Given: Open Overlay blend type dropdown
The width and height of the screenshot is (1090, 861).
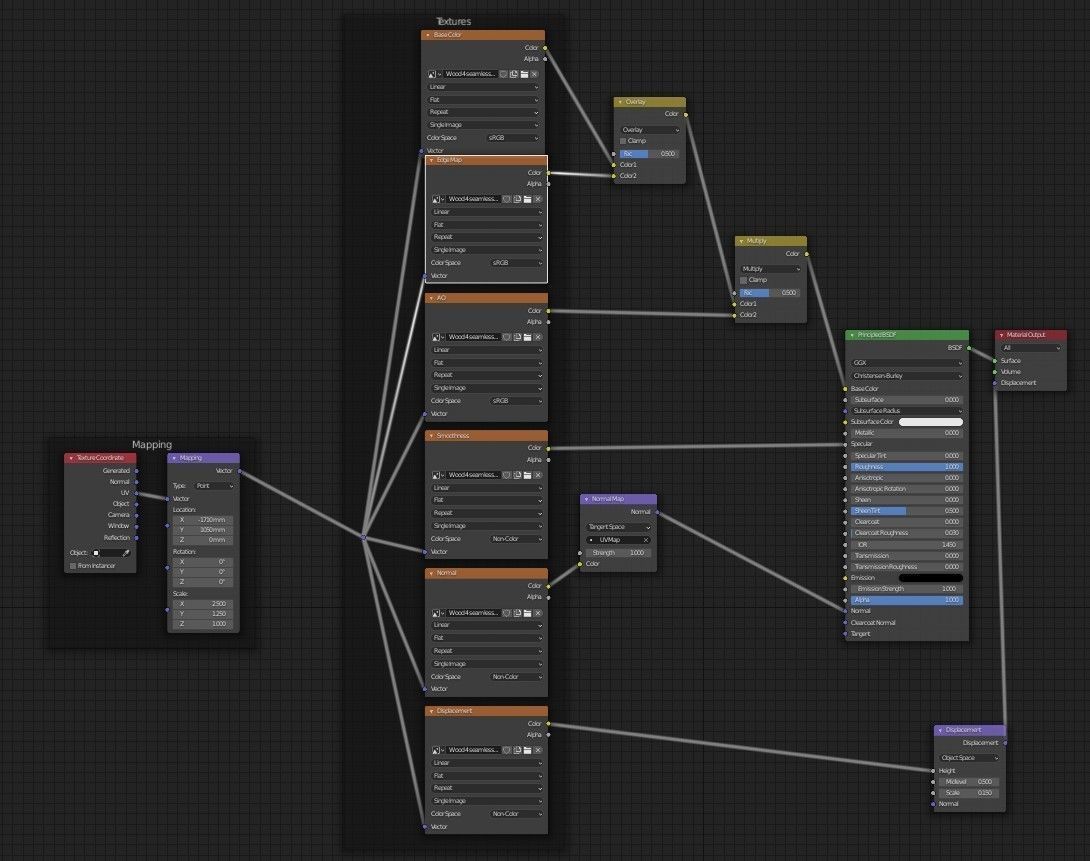Looking at the screenshot, I should pyautogui.click(x=649, y=130).
